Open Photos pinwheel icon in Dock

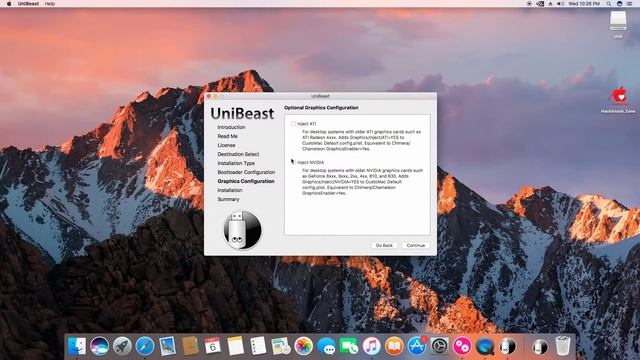click(303, 346)
